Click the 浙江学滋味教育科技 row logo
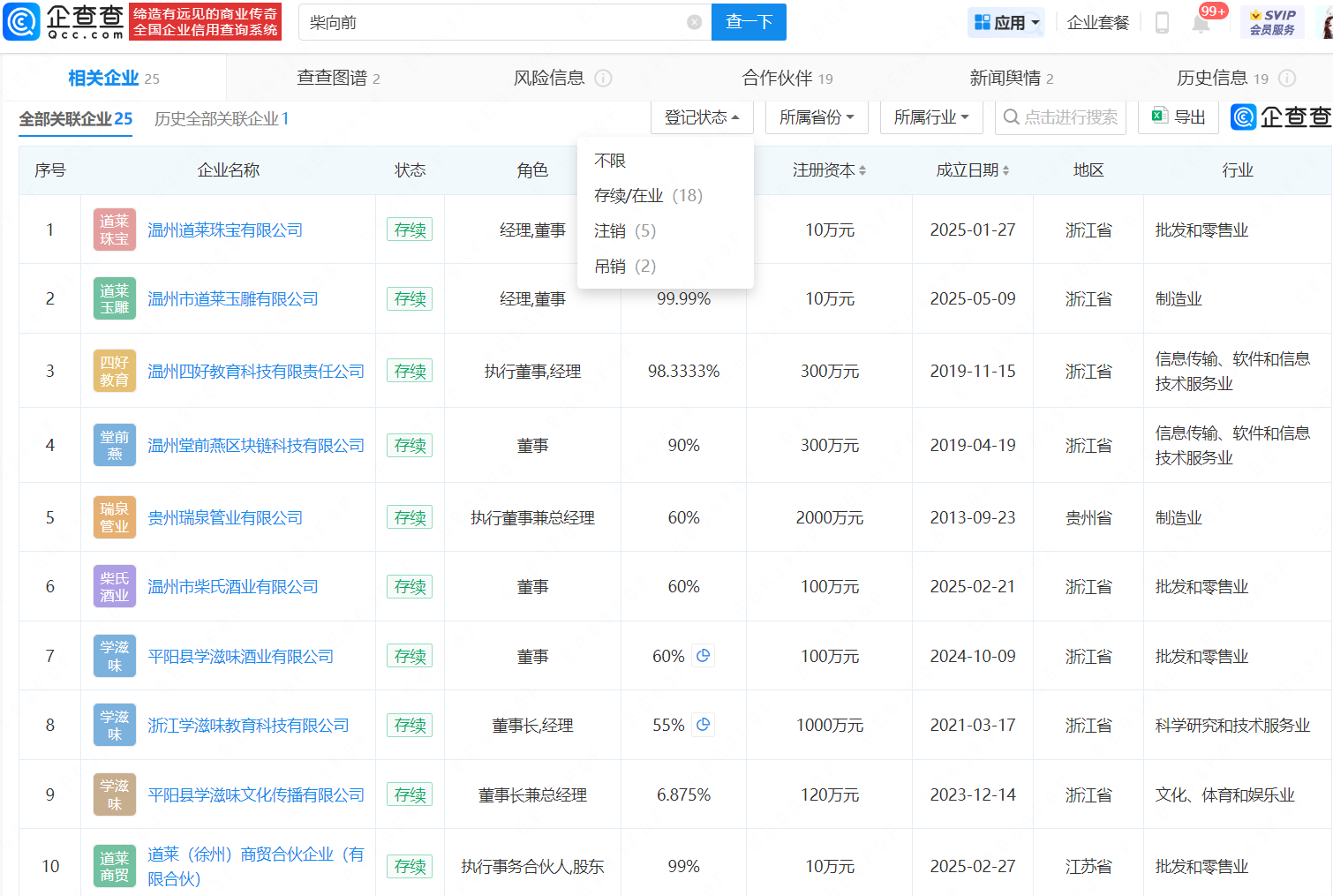The height and width of the screenshot is (896, 1333). pyautogui.click(x=115, y=725)
